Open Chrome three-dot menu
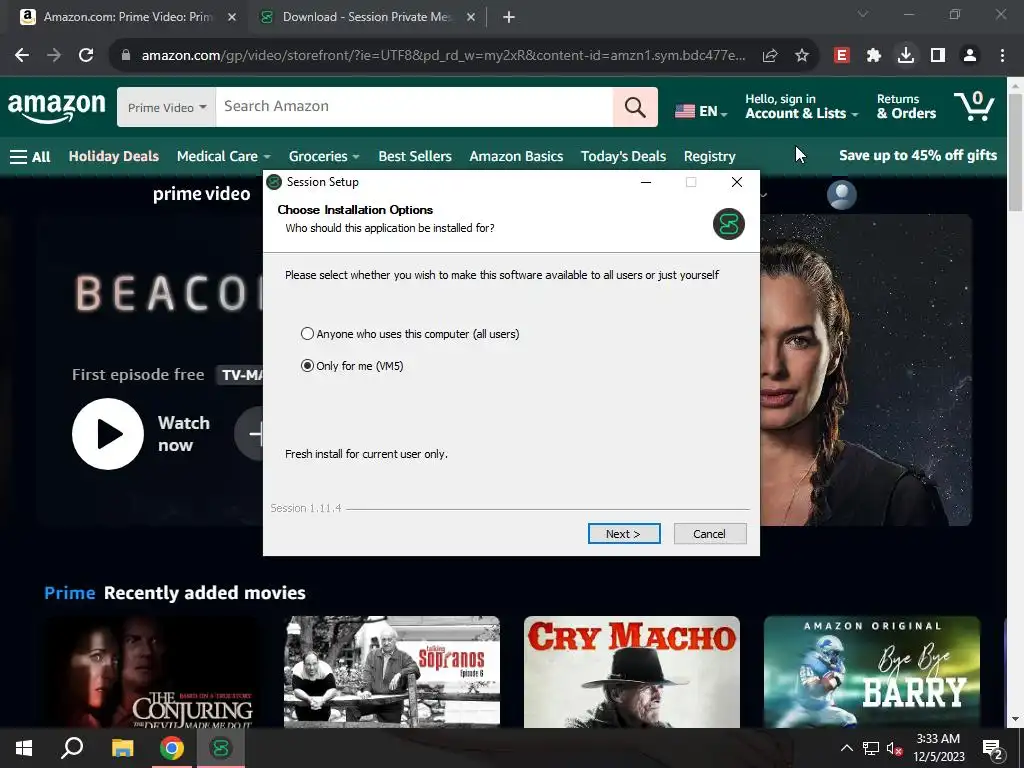 (1002, 56)
